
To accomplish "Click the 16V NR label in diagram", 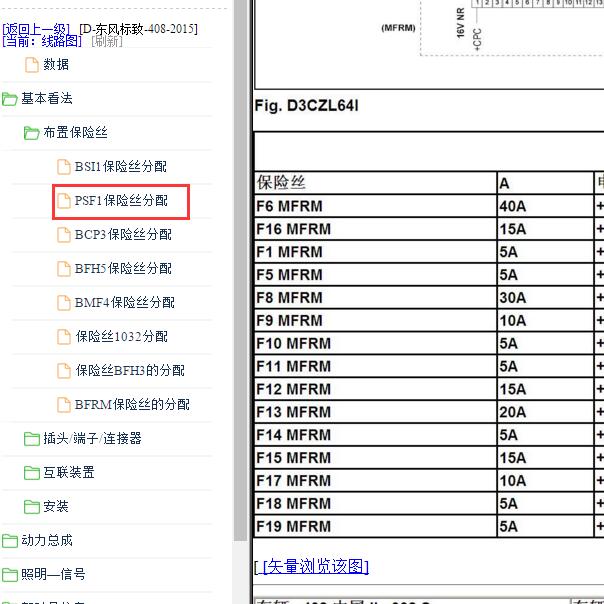I will [461, 23].
